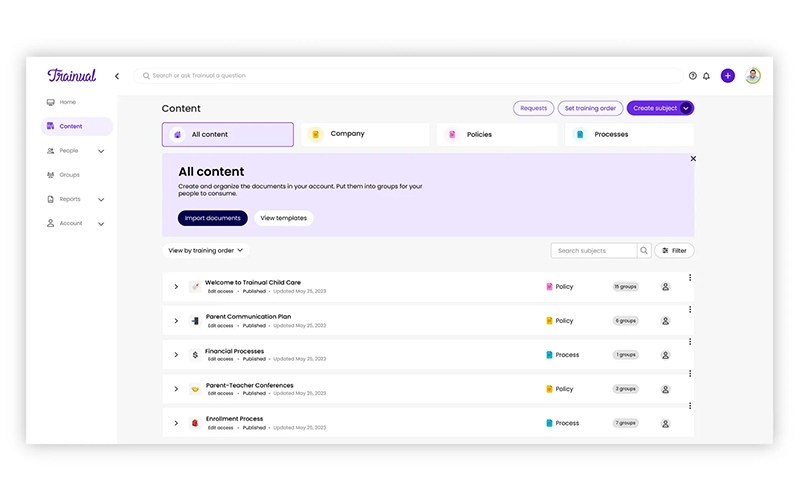Image resolution: width=800 pixels, height=500 pixels.
Task: Click 1 groups badge on Financial Processes
Action: point(626,355)
